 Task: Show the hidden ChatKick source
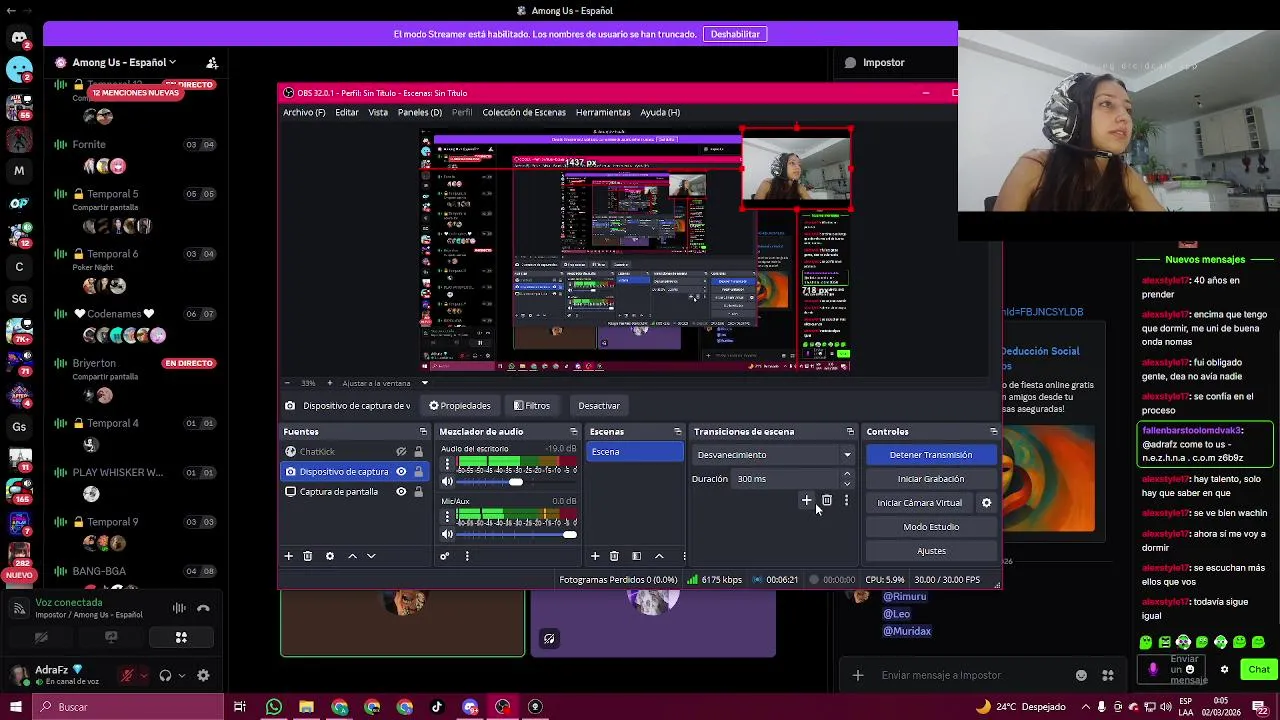point(401,452)
